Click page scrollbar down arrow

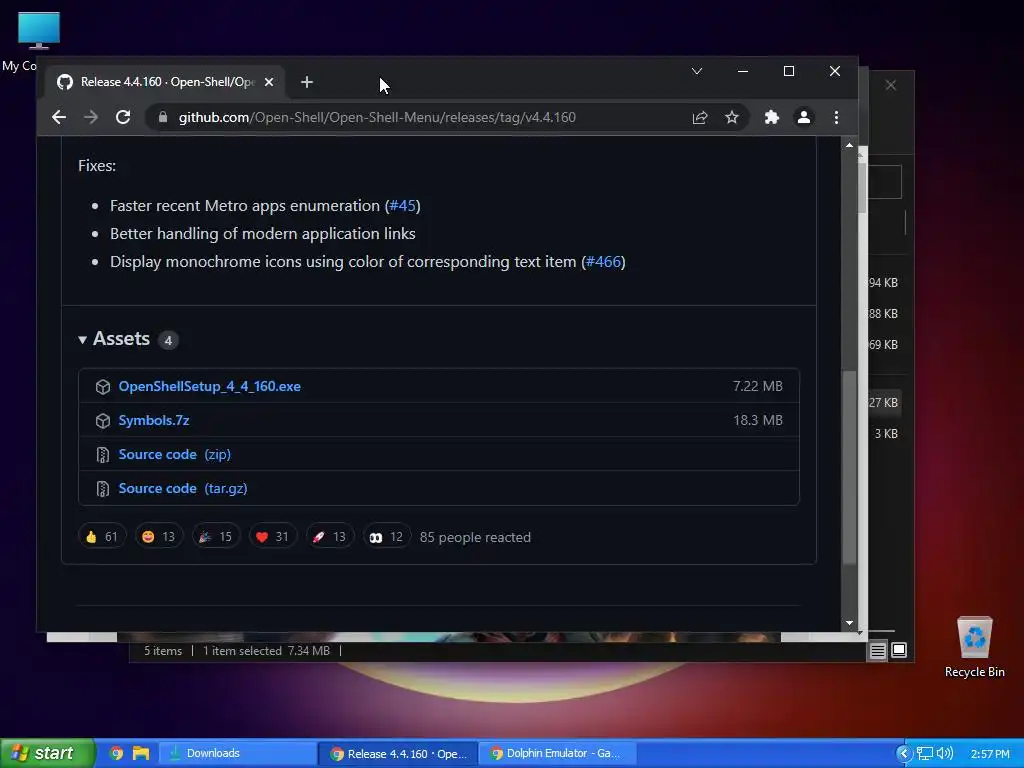pyautogui.click(x=849, y=623)
